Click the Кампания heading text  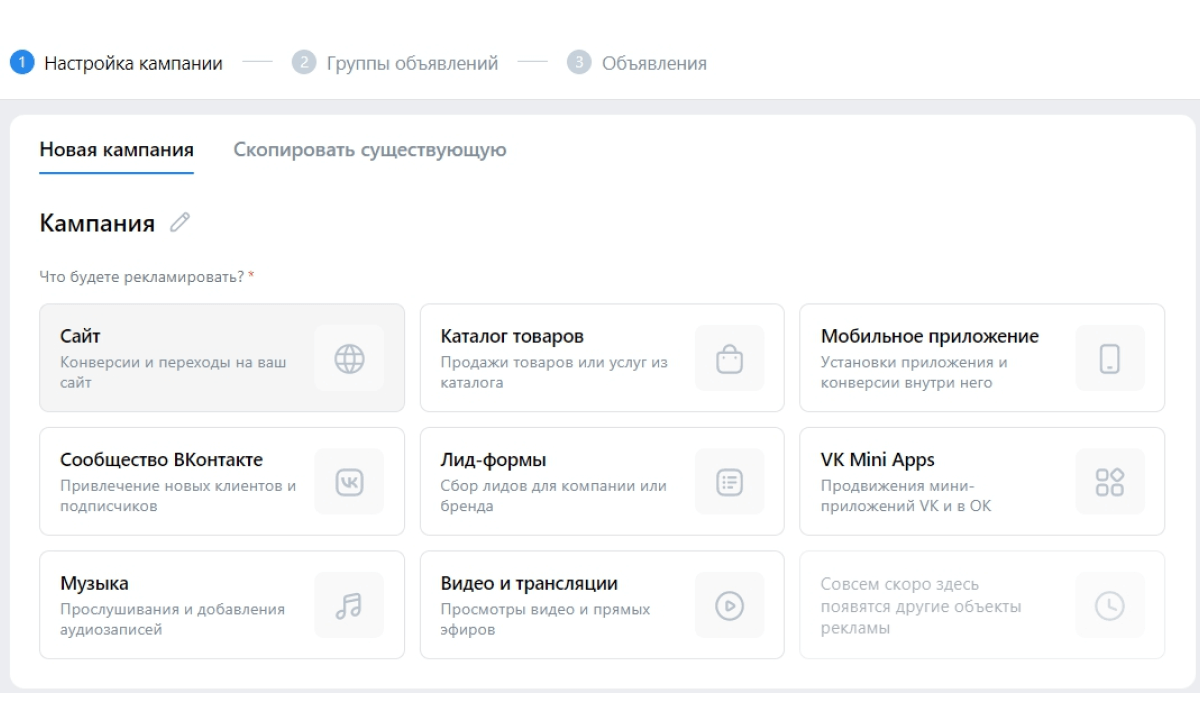[97, 223]
